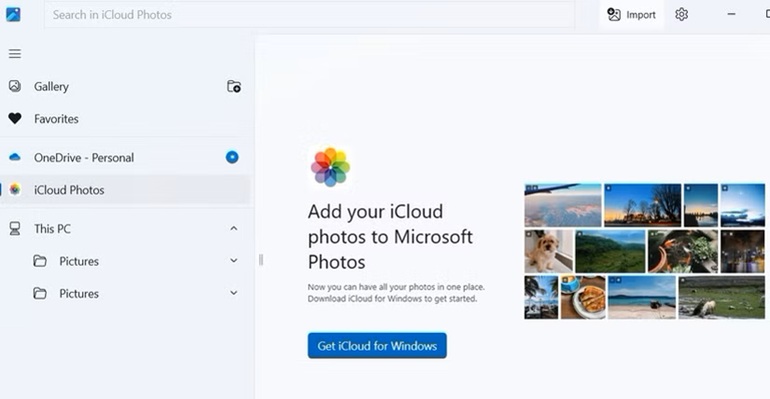Click the puppy photo thumbnail
This screenshot has height=399, width=770.
tap(549, 251)
